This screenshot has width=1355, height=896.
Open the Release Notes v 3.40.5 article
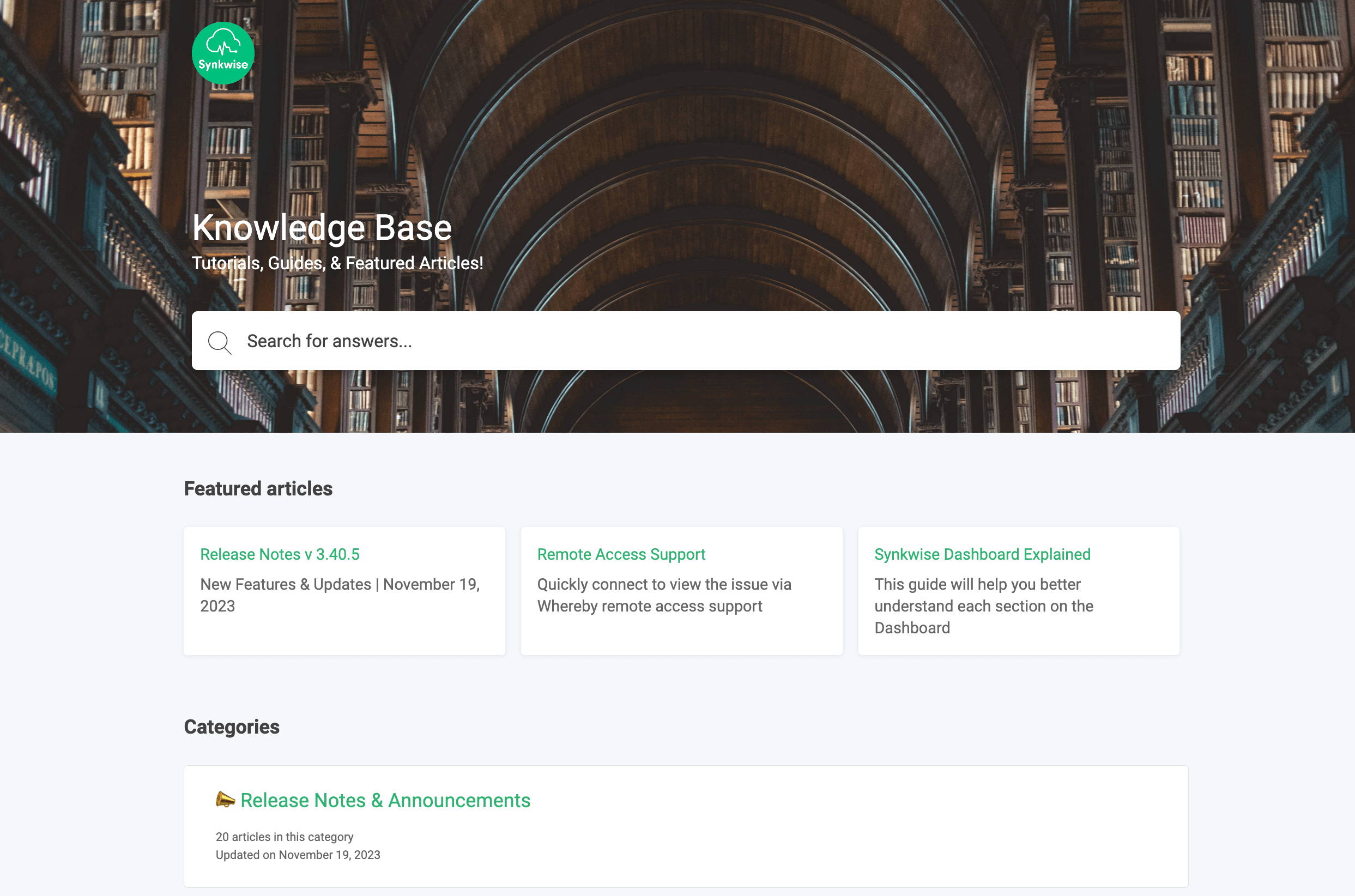click(280, 554)
